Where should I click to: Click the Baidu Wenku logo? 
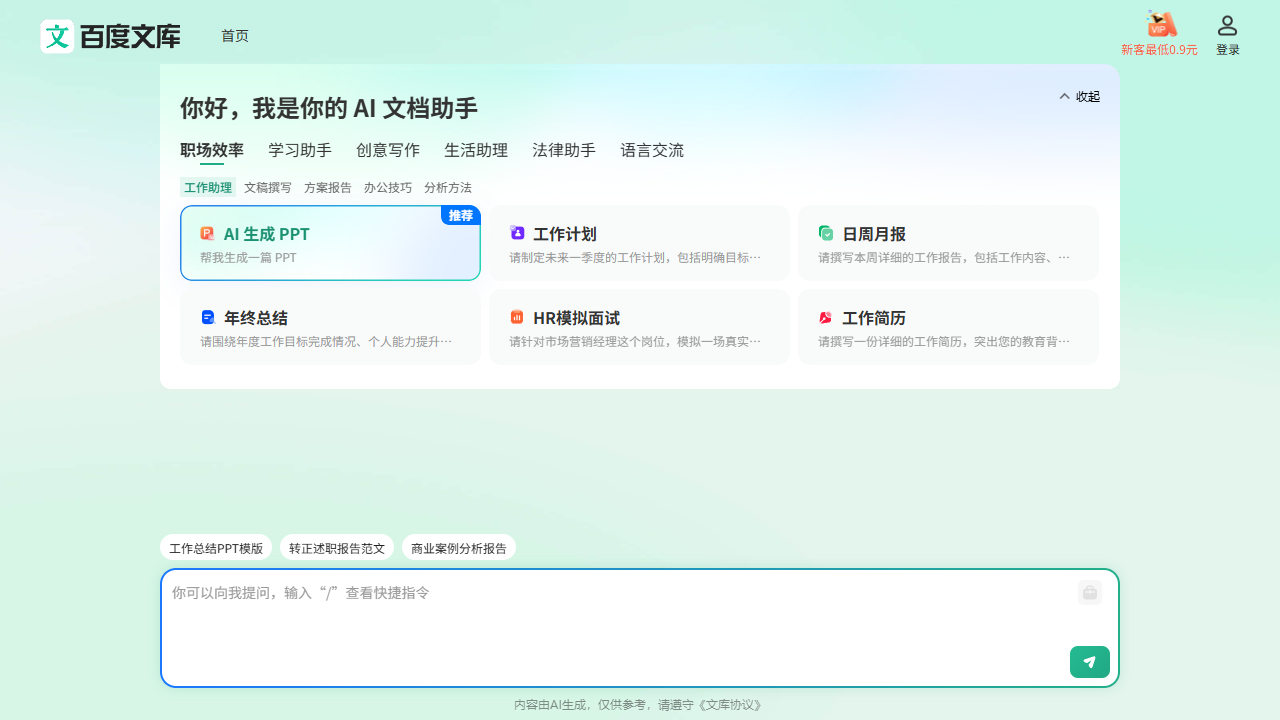(110, 37)
